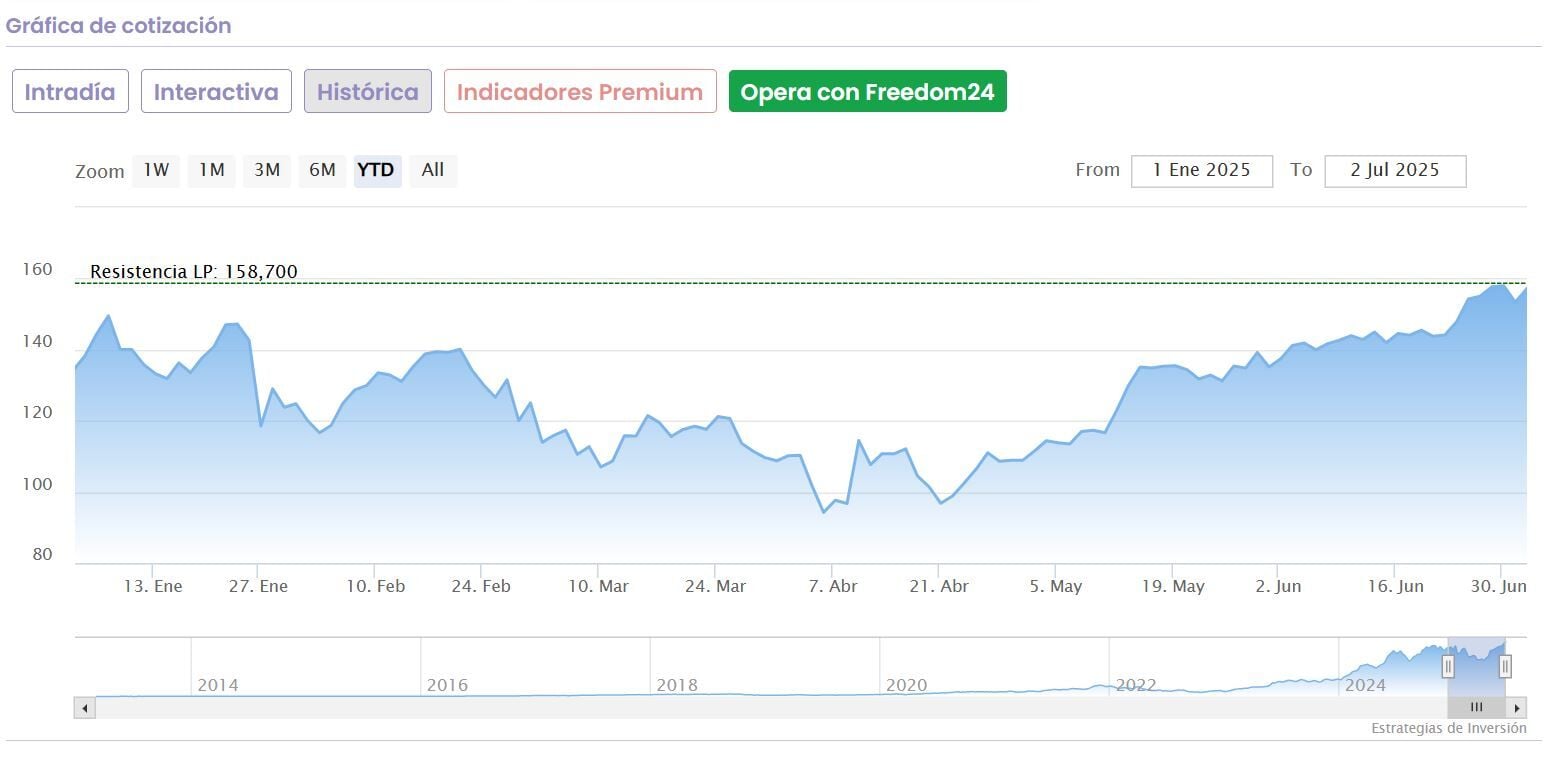This screenshot has width=1556, height=764.
Task: Click the 2018 area in navigator timeline
Action: click(677, 685)
